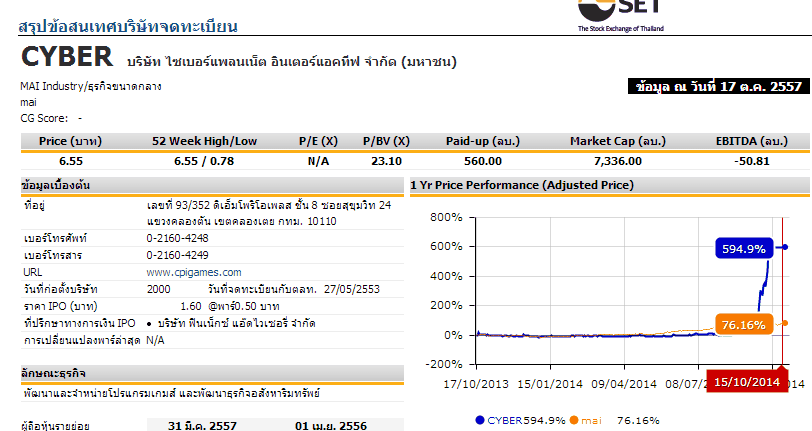This screenshot has height=431, width=812.
Task: Select the 594.9% blue chart label
Action: tap(744, 248)
